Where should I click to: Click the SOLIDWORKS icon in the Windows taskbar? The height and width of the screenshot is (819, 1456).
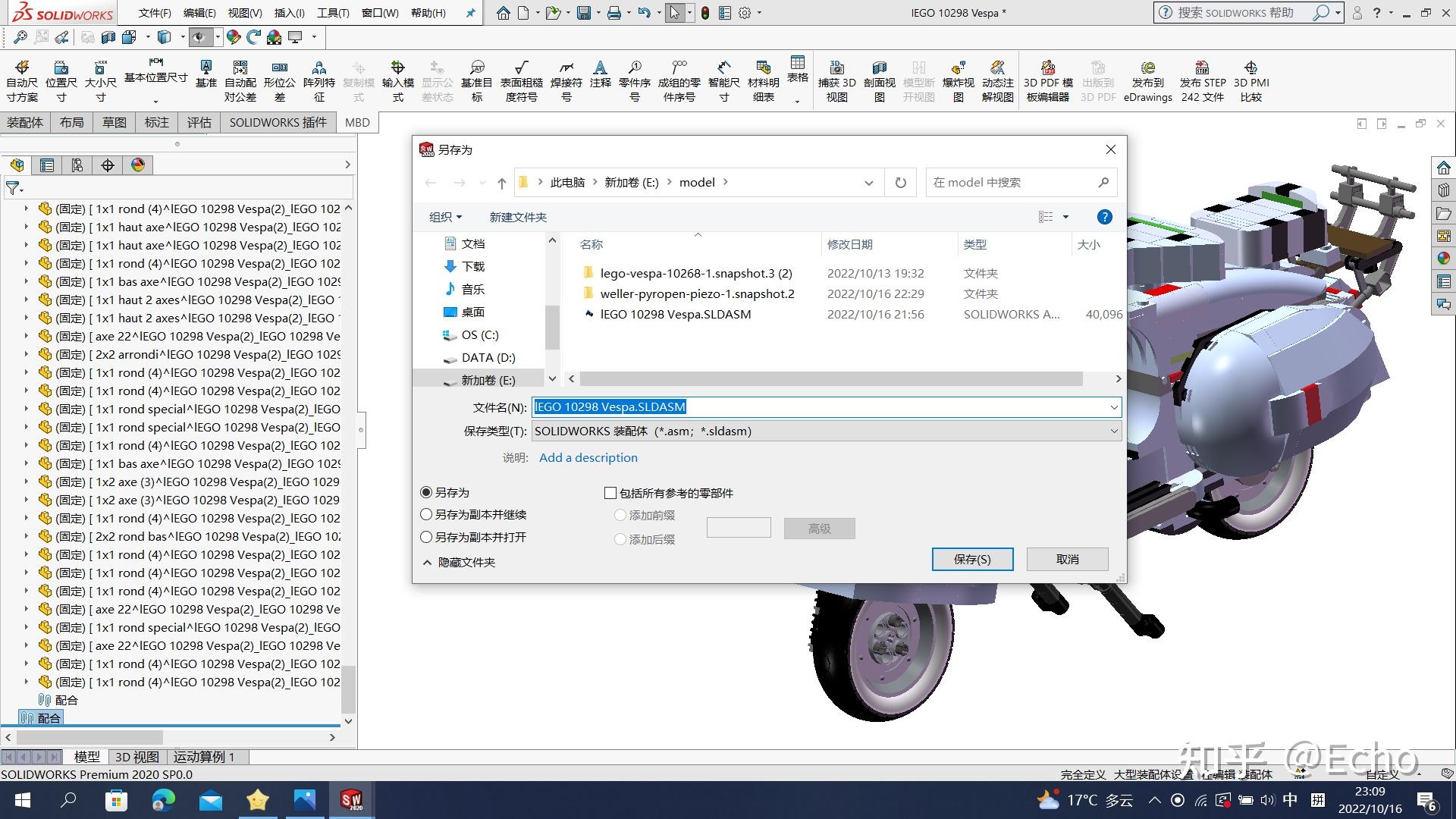(351, 800)
